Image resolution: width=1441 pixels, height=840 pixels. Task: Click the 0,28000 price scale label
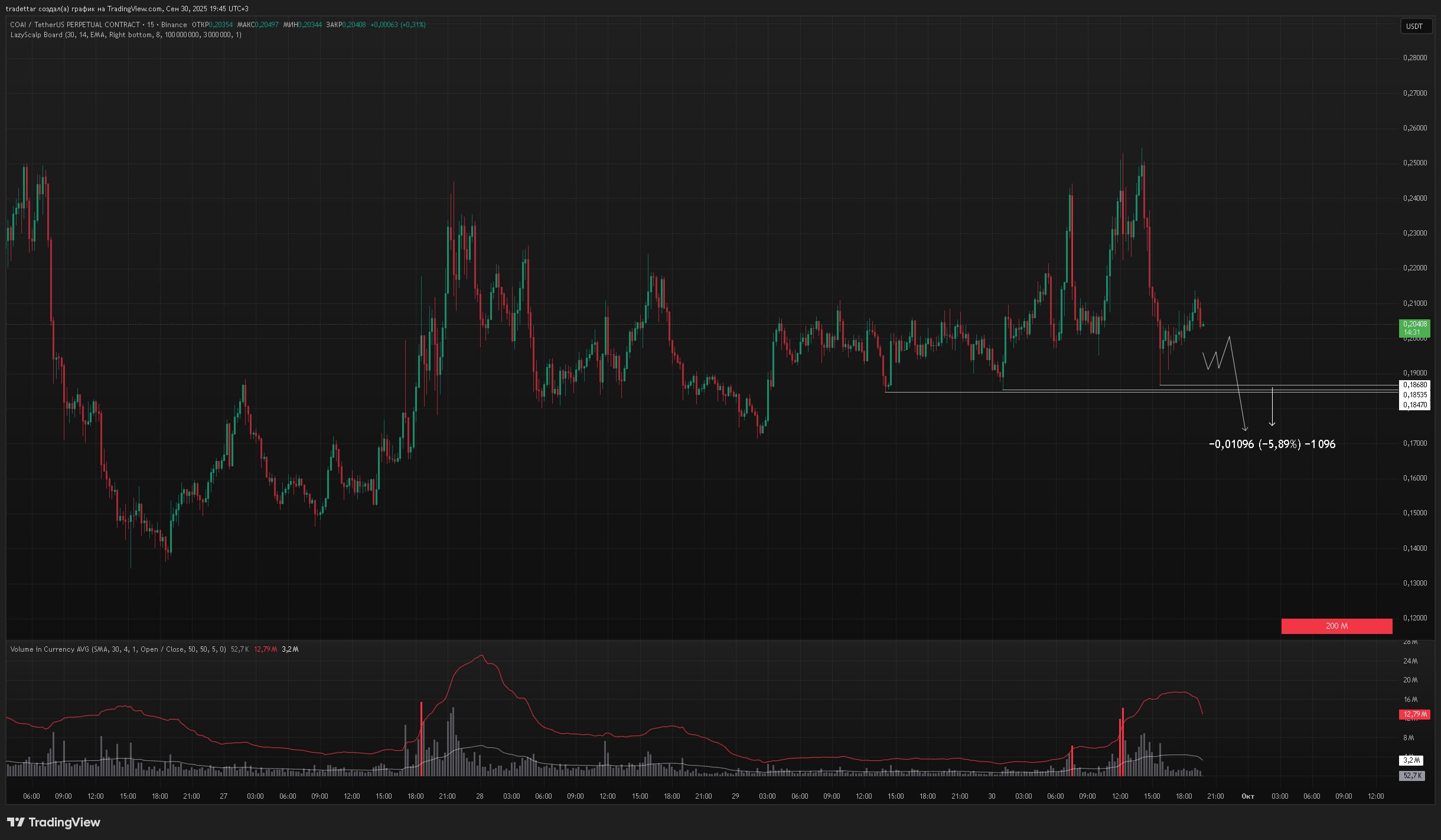[1414, 58]
